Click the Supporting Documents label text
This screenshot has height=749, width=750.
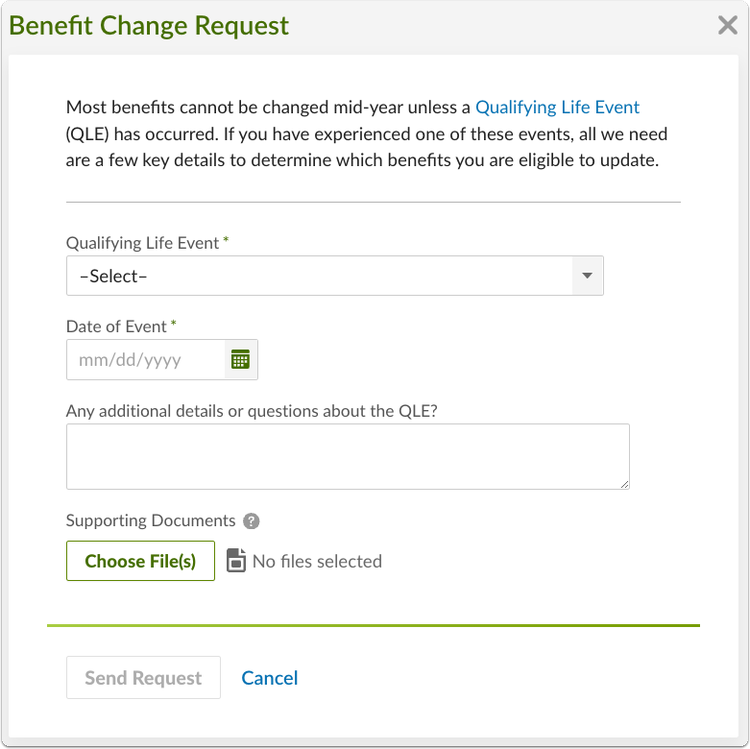(151, 520)
